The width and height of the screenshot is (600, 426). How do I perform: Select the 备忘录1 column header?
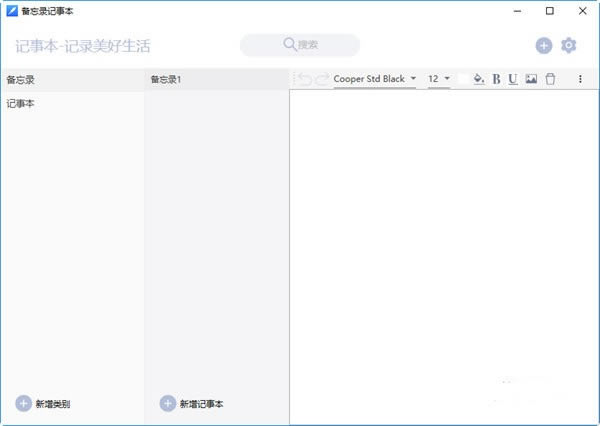166,79
